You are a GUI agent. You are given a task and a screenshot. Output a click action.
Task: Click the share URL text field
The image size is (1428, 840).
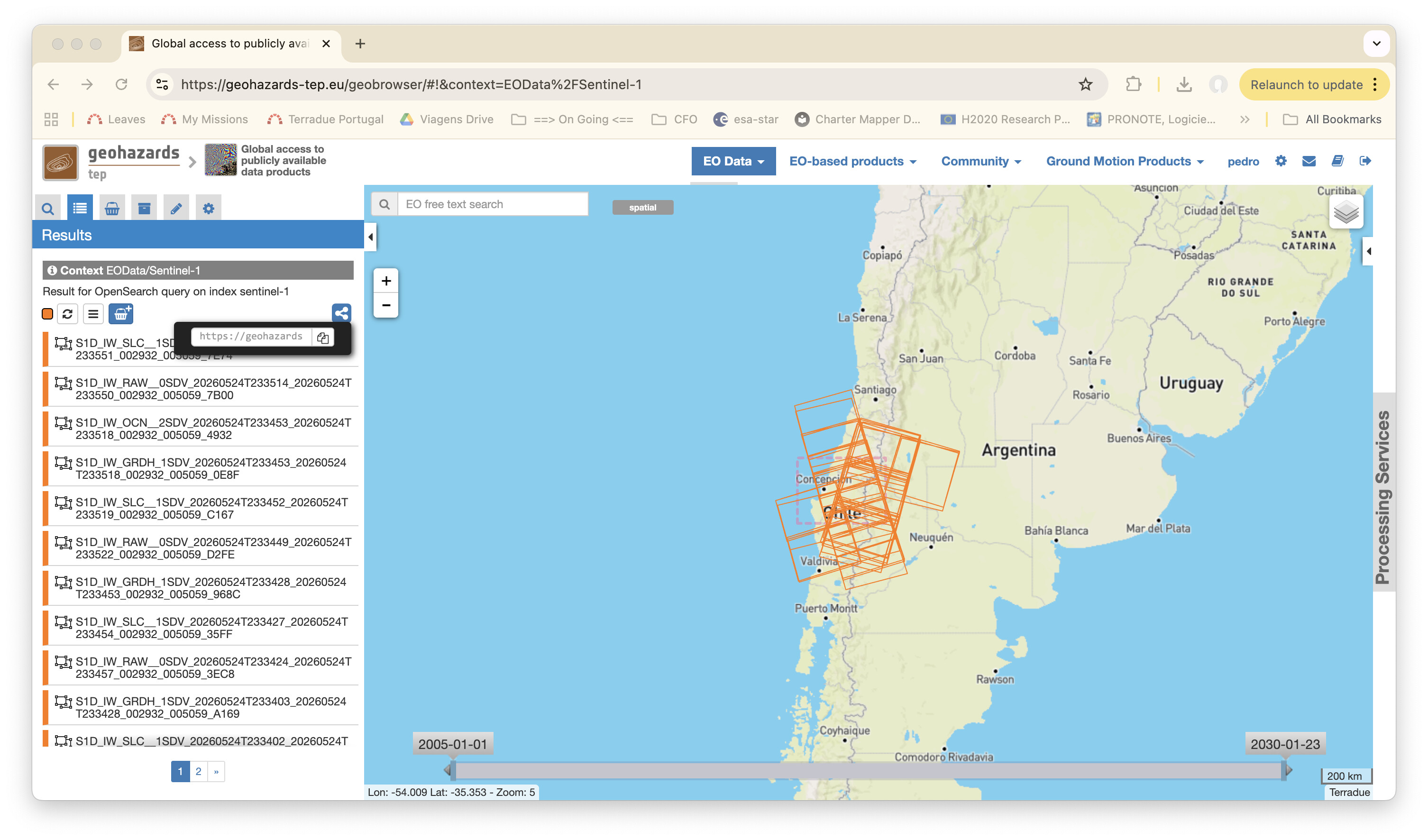click(252, 337)
